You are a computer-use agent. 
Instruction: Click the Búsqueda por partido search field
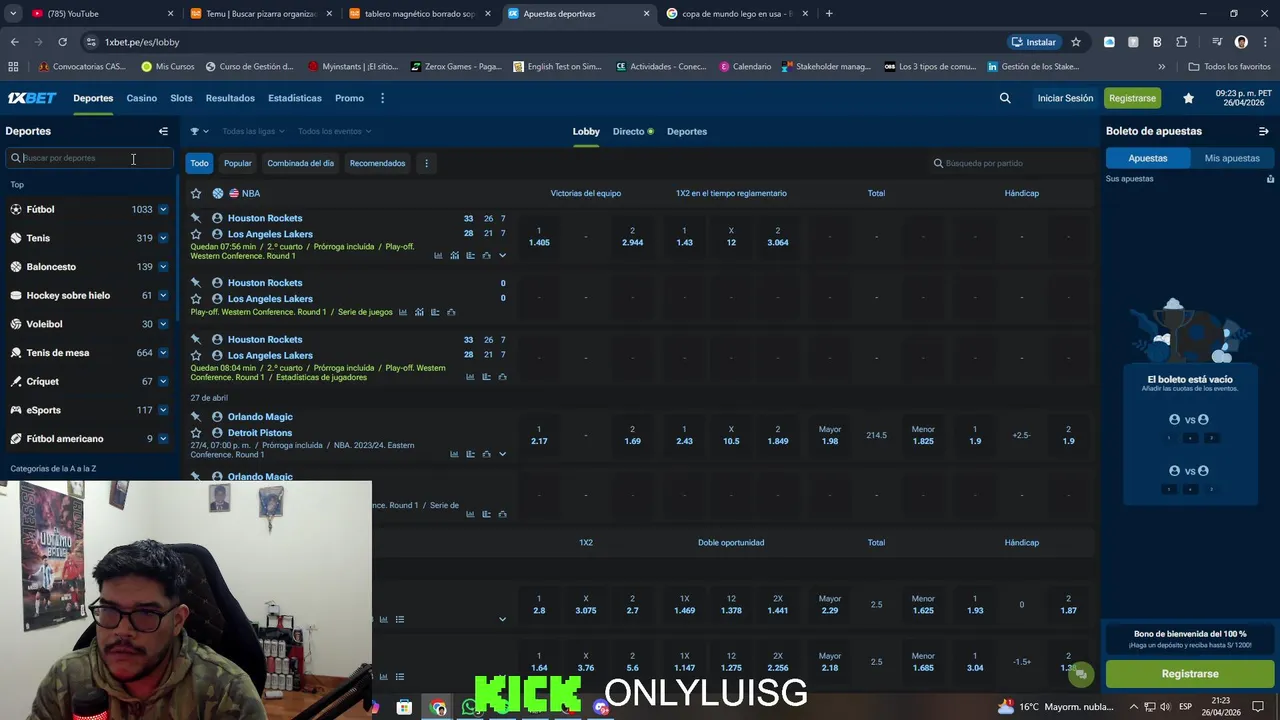[1010, 163]
